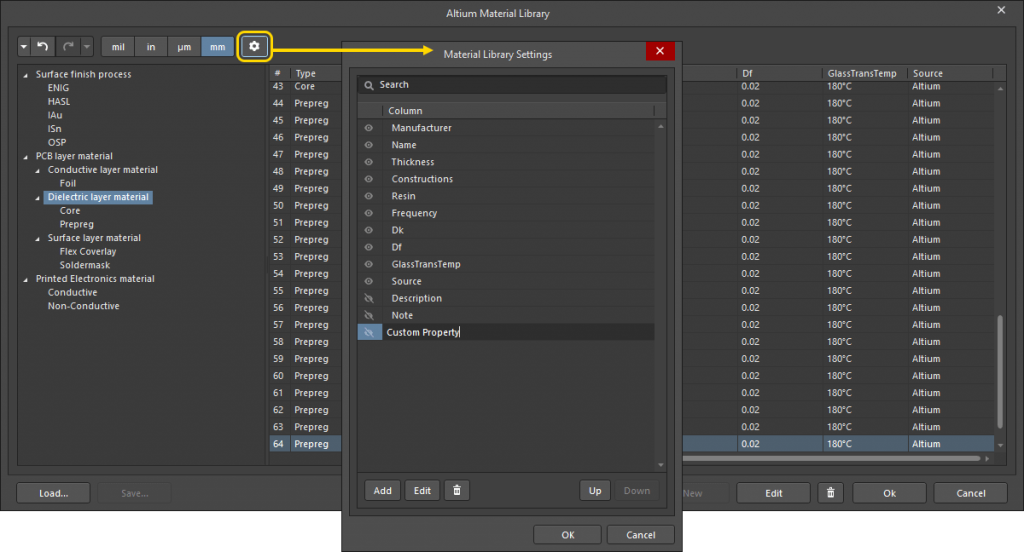Click material table vertical scrollbar thumb
Image resolution: width=1024 pixels, height=552 pixels.
(x=1000, y=372)
